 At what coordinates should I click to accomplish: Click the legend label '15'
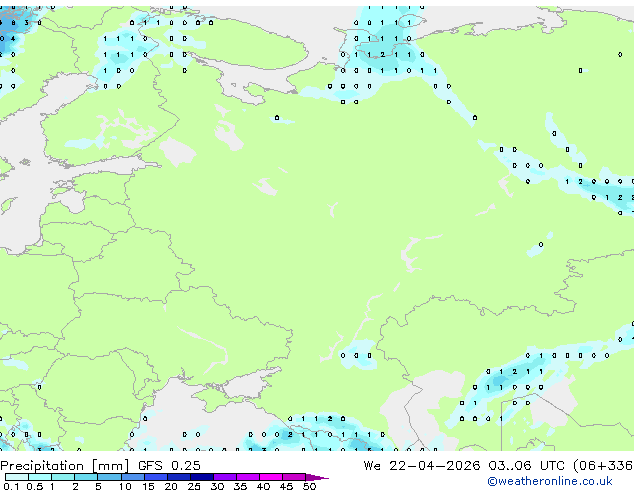[148, 486]
